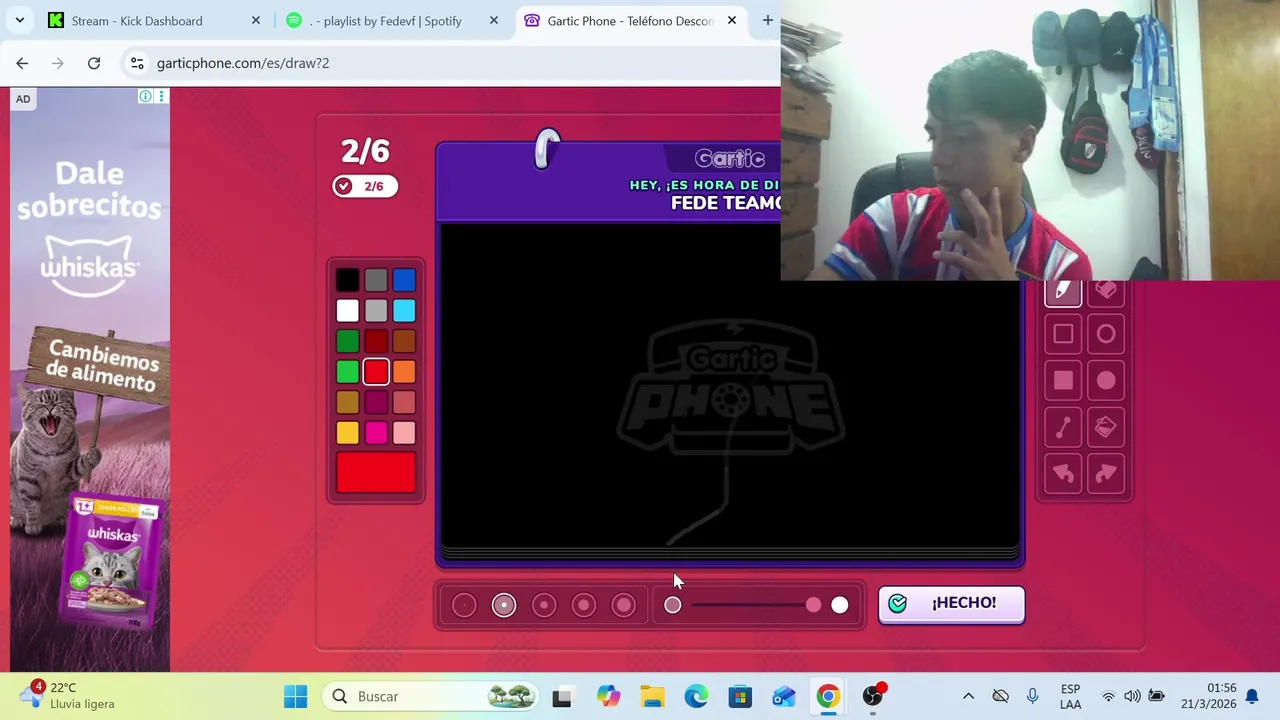1280x720 pixels.
Task: Pick the light pink color swatch
Action: tap(404, 433)
